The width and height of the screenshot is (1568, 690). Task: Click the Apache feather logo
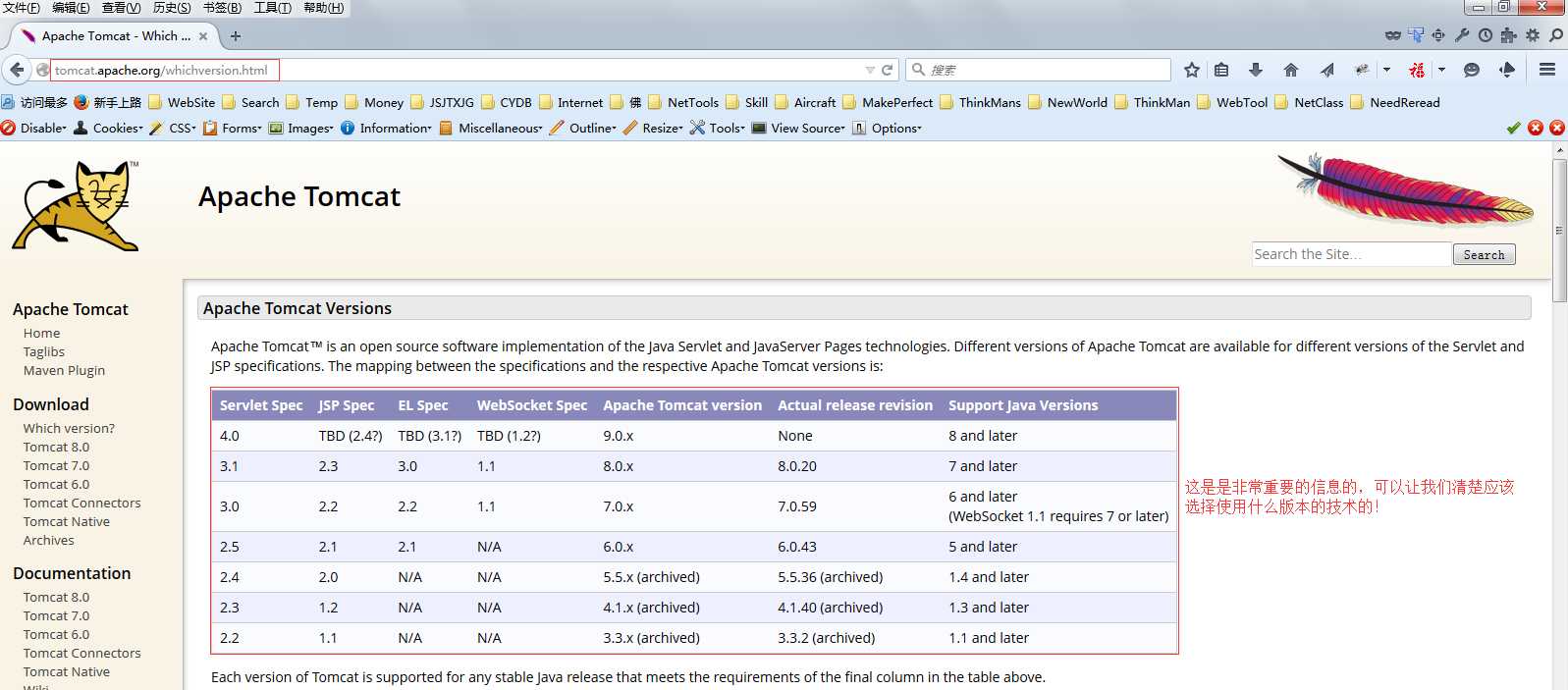[1406, 189]
